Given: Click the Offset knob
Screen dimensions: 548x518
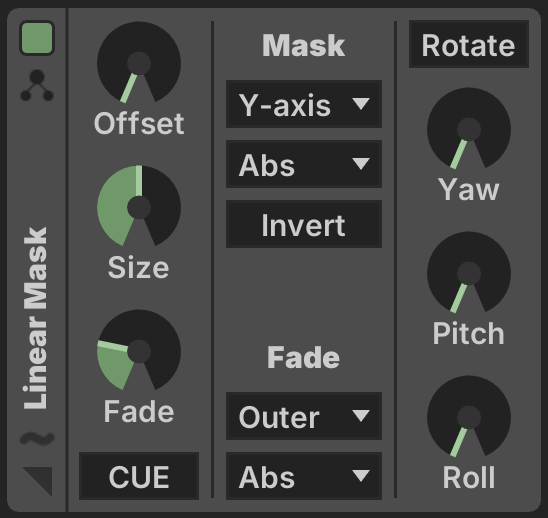Looking at the screenshot, I should 139,63.
